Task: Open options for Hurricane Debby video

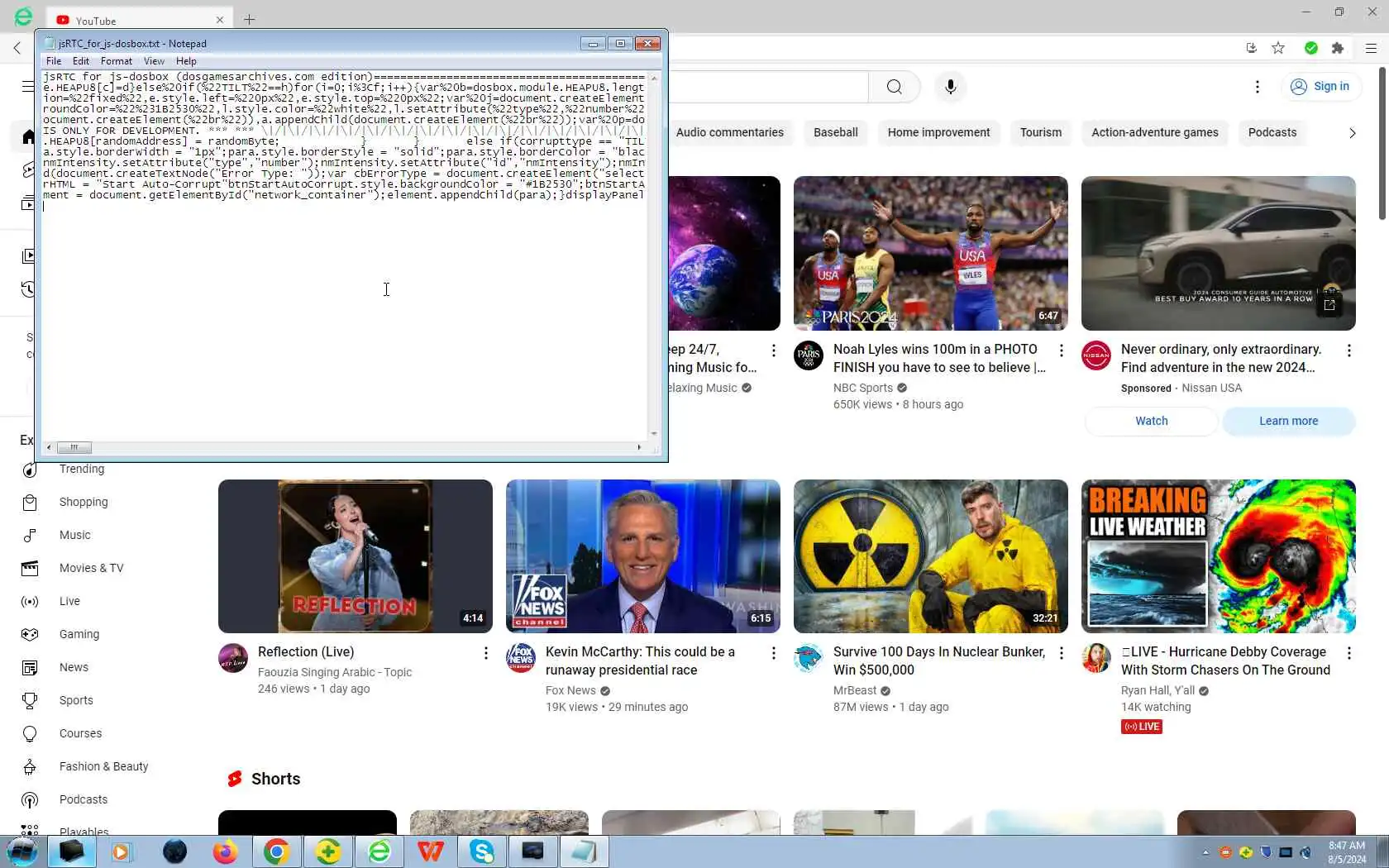Action: tap(1348, 653)
